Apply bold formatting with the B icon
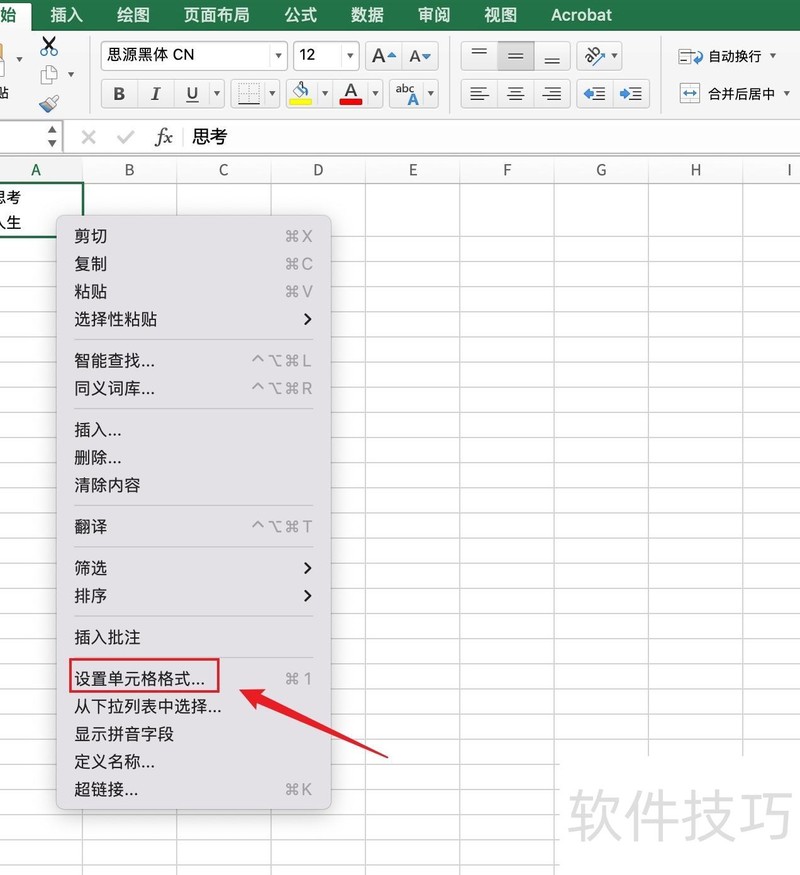The image size is (800, 875). click(x=119, y=93)
